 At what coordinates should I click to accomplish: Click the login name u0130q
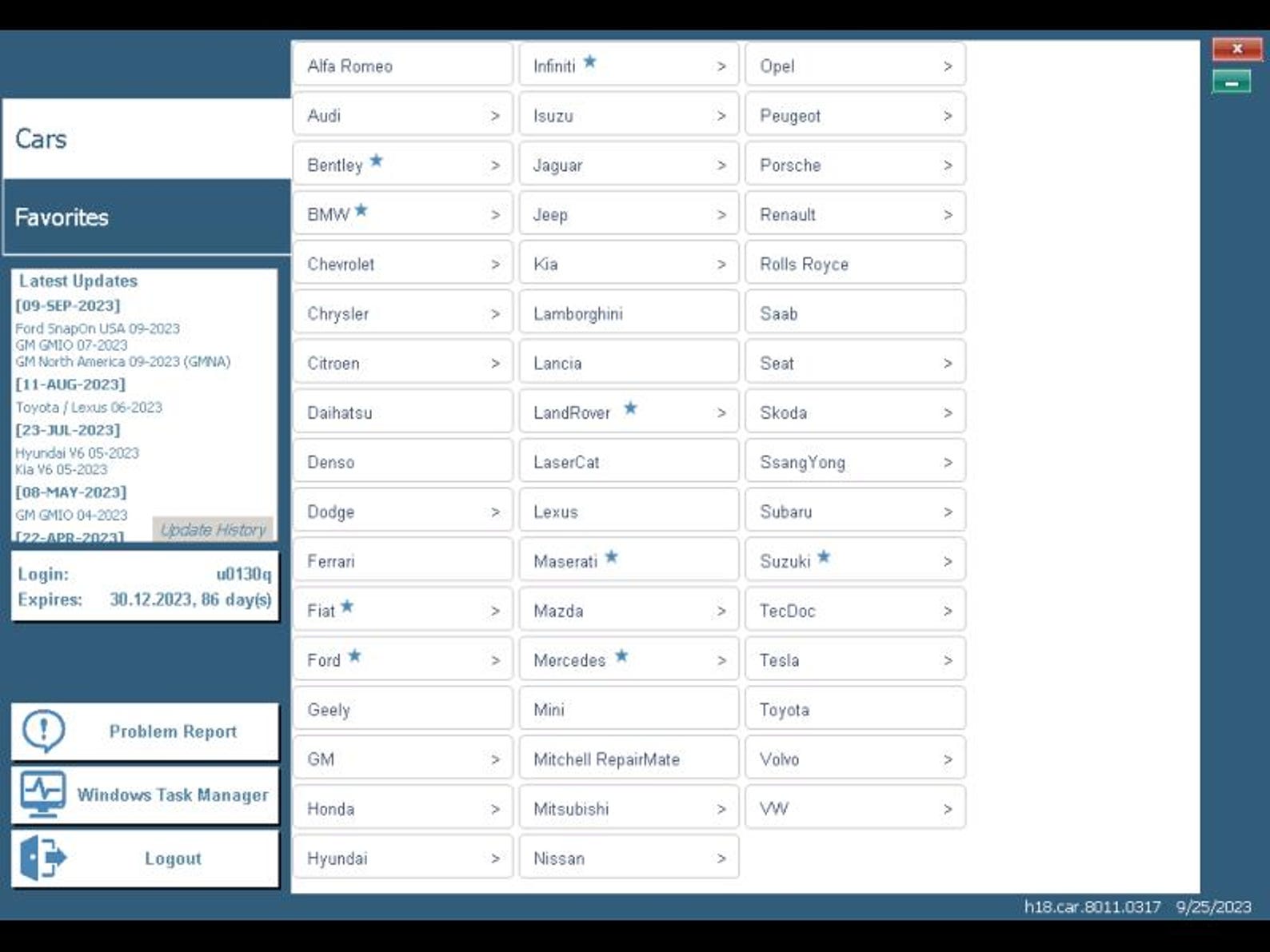tap(244, 574)
